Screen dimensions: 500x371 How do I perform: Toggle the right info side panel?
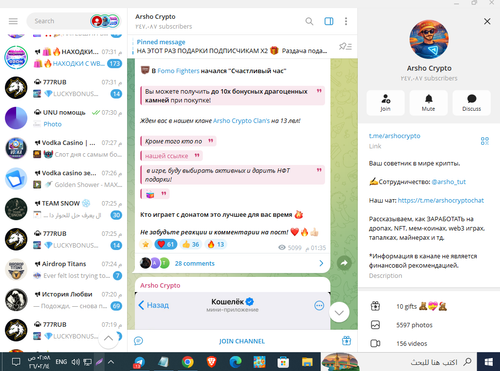(x=329, y=21)
